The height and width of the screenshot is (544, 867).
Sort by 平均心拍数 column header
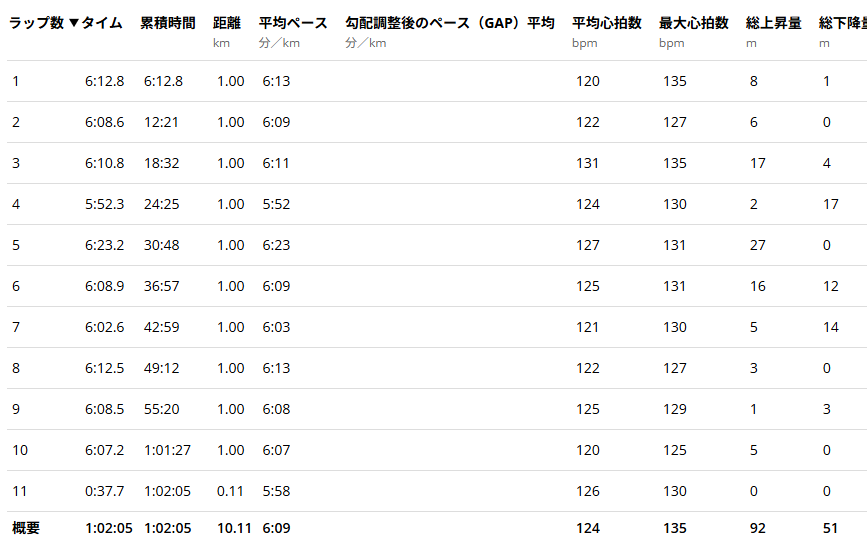(x=607, y=23)
